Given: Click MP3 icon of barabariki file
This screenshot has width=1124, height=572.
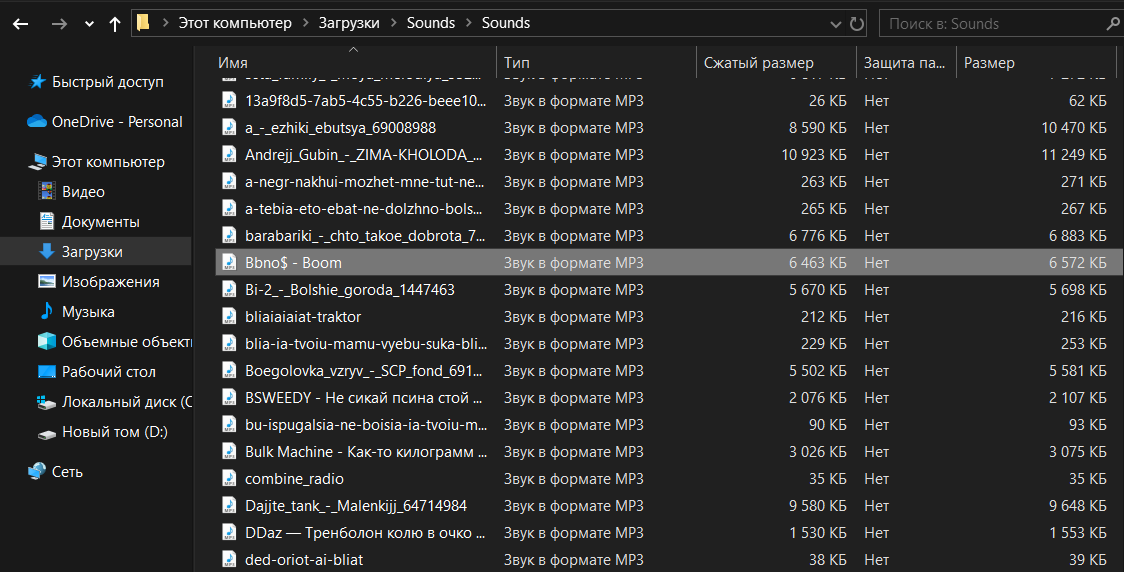Looking at the screenshot, I should click(x=229, y=236).
